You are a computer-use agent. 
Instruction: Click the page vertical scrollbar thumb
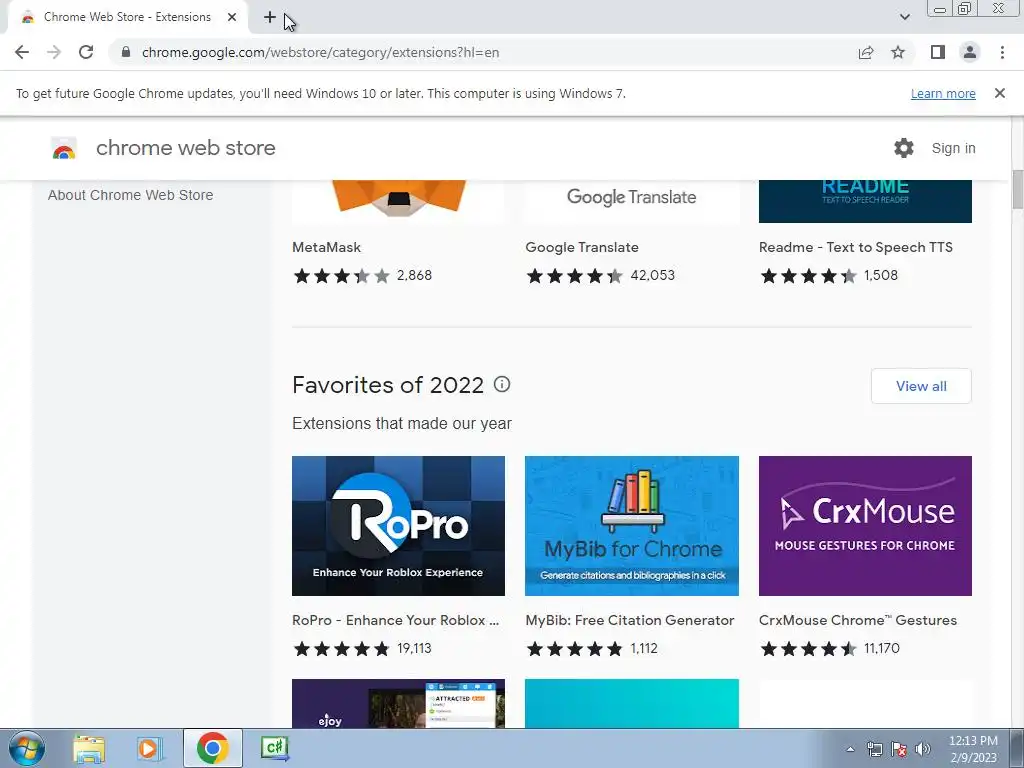point(1017,189)
